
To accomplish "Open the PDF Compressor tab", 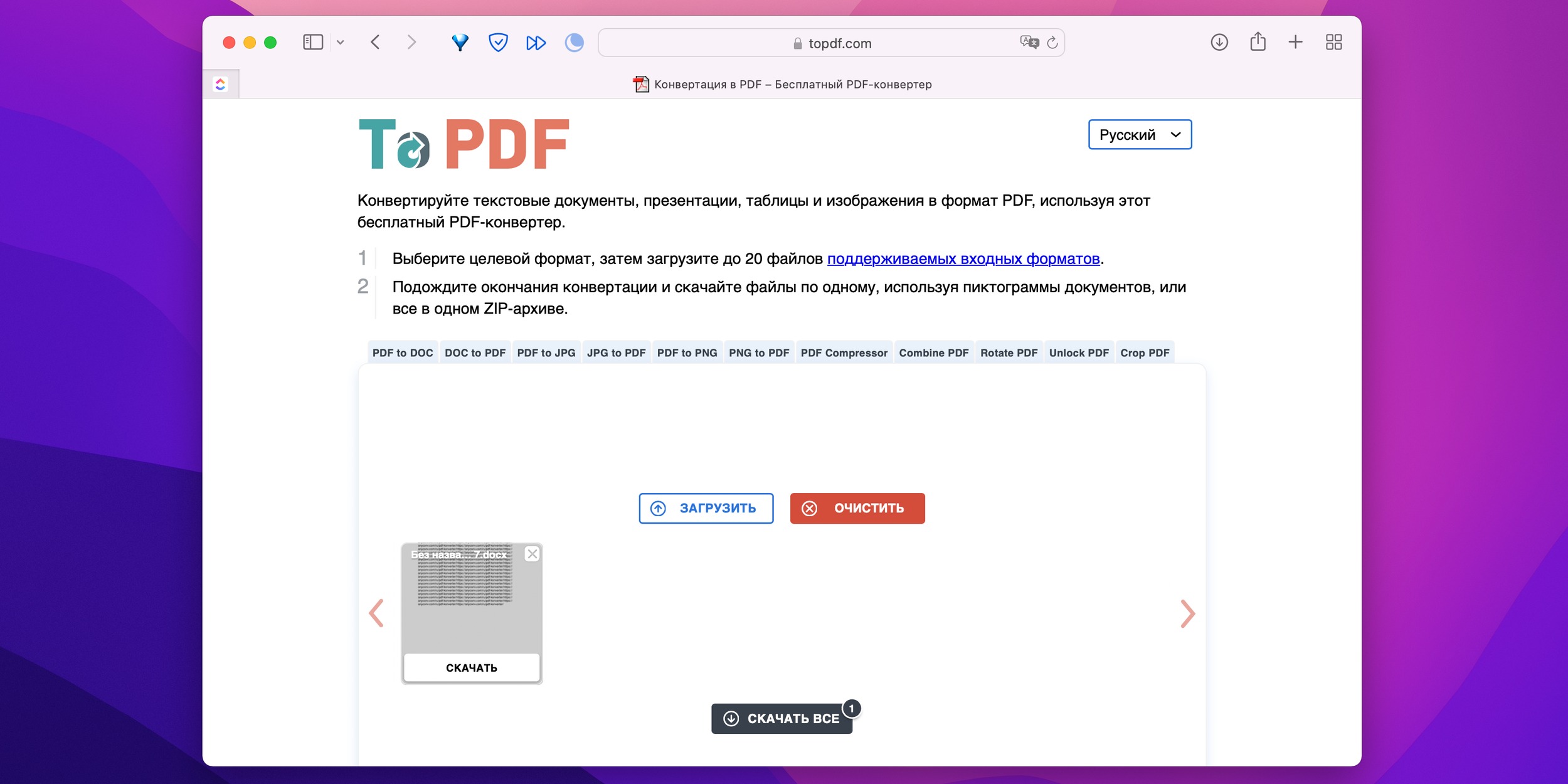I will [x=844, y=352].
